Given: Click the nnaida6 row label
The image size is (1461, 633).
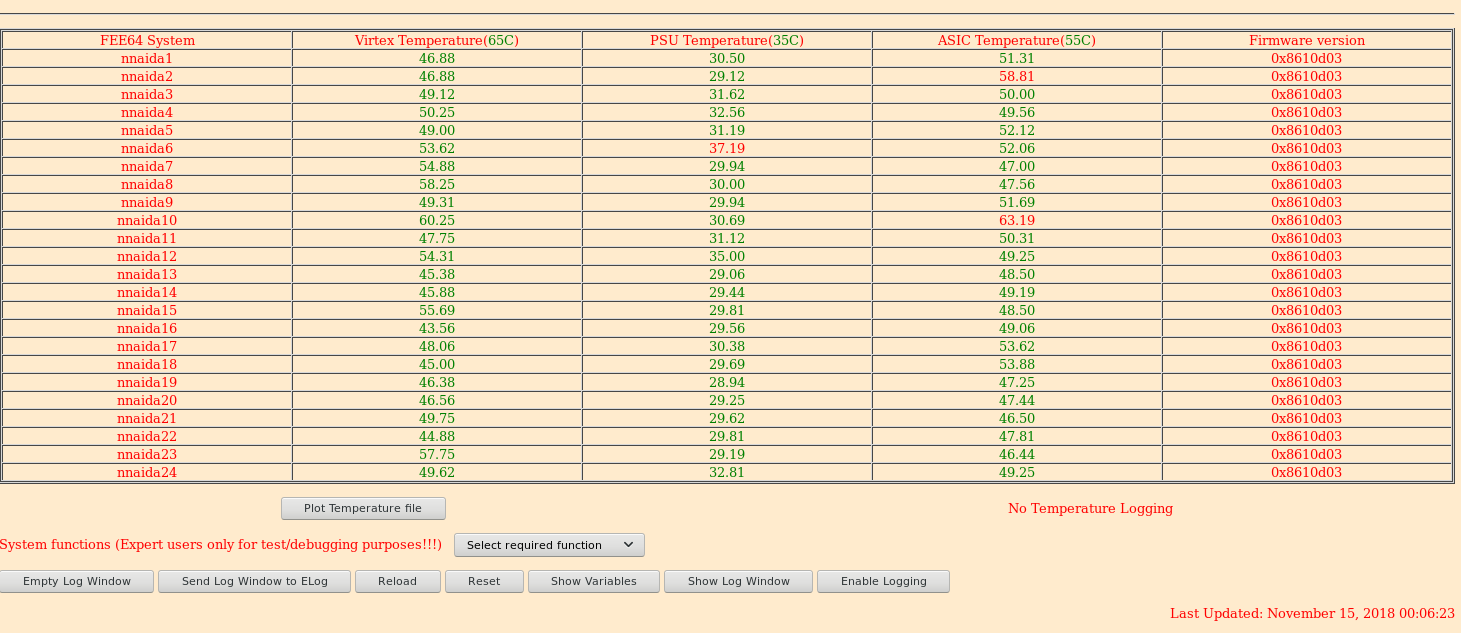Looking at the screenshot, I should click(147, 149).
